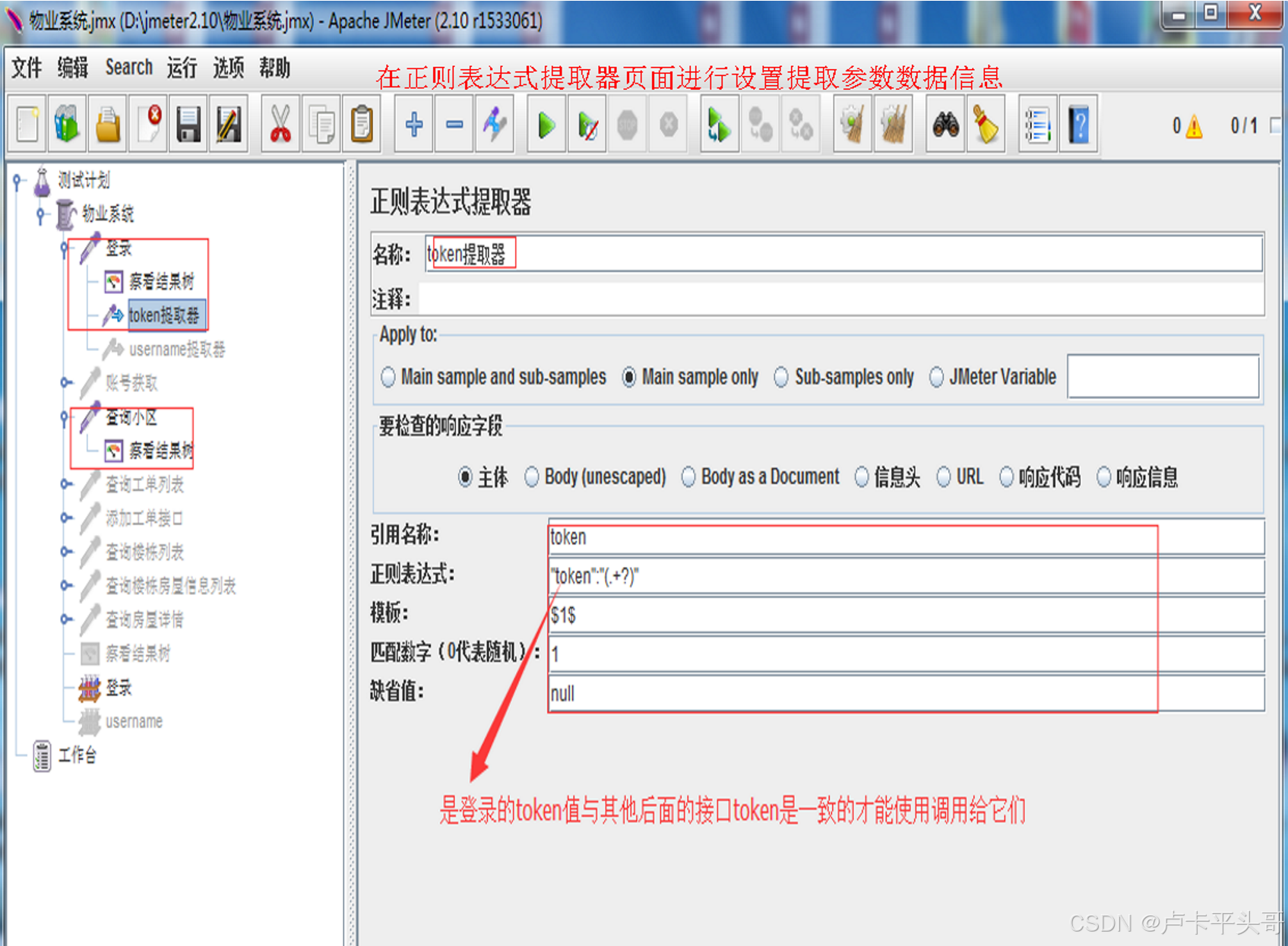The image size is (1288, 946).
Task: Select Main sample only radio
Action: tap(629, 377)
